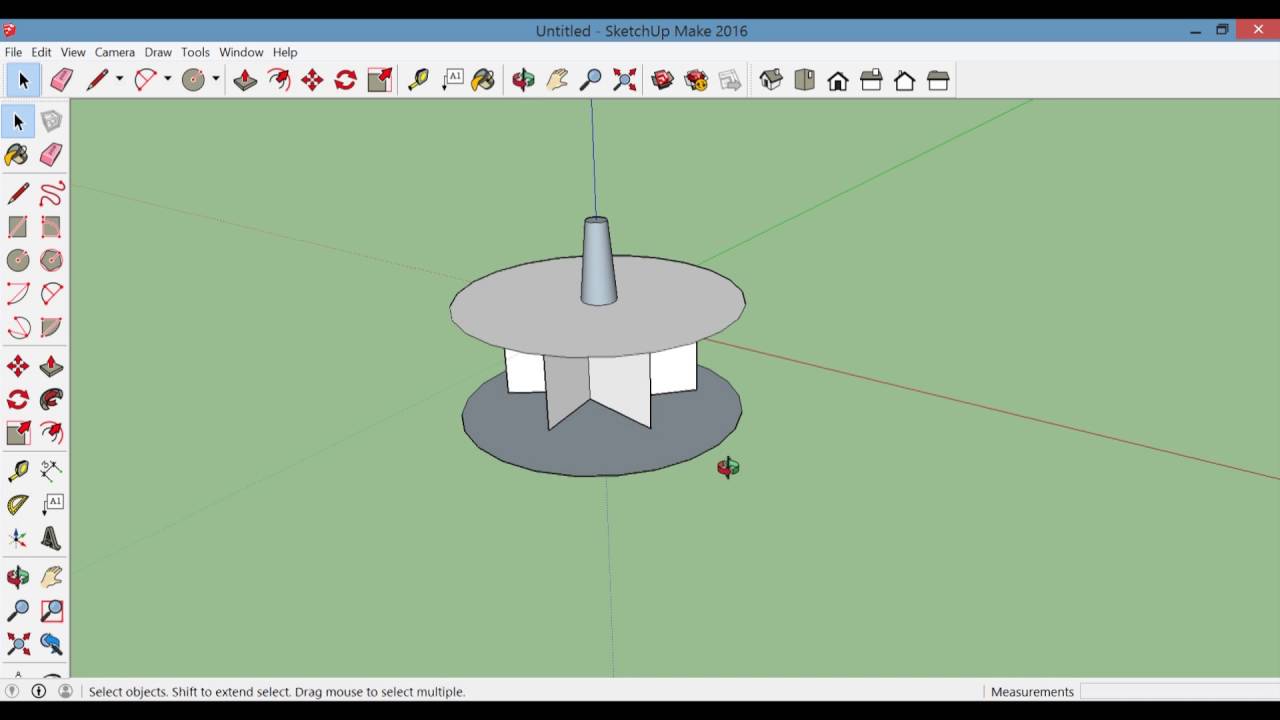Open the Window menu

pyautogui.click(x=241, y=52)
